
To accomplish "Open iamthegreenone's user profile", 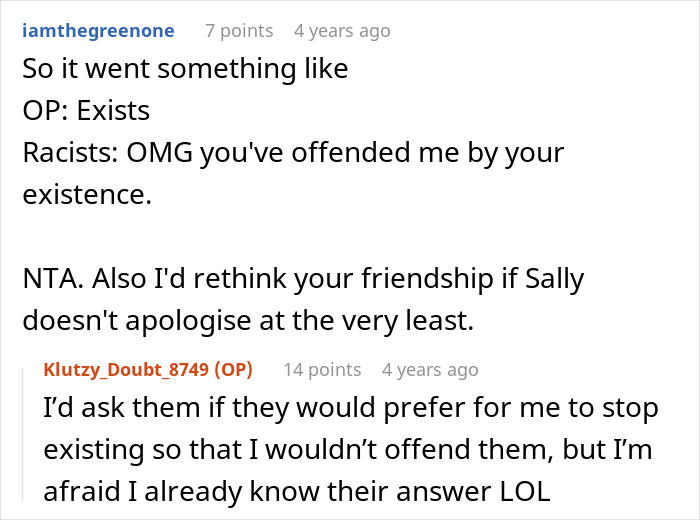I will pos(98,31).
